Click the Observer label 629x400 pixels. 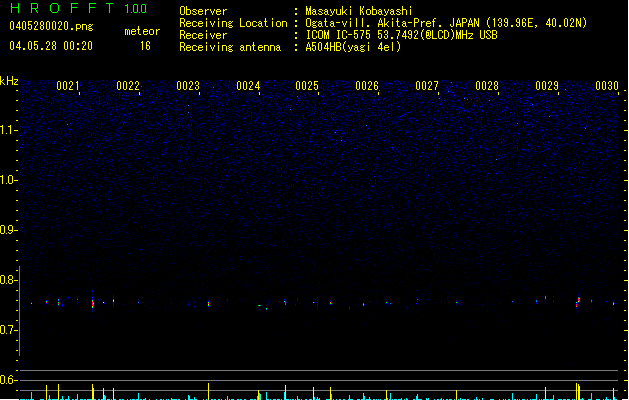point(203,11)
